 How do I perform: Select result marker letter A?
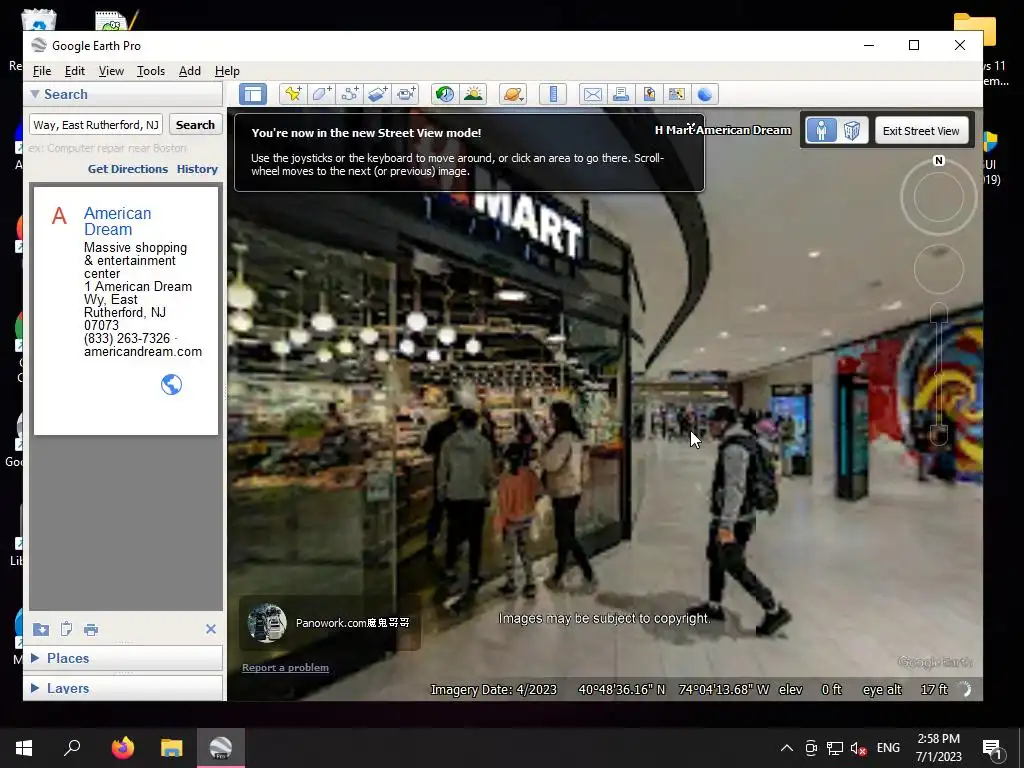59,216
